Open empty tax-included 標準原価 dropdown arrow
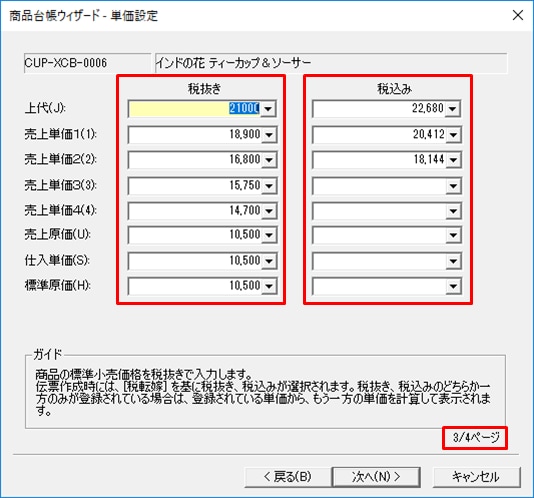 pos(453,286)
